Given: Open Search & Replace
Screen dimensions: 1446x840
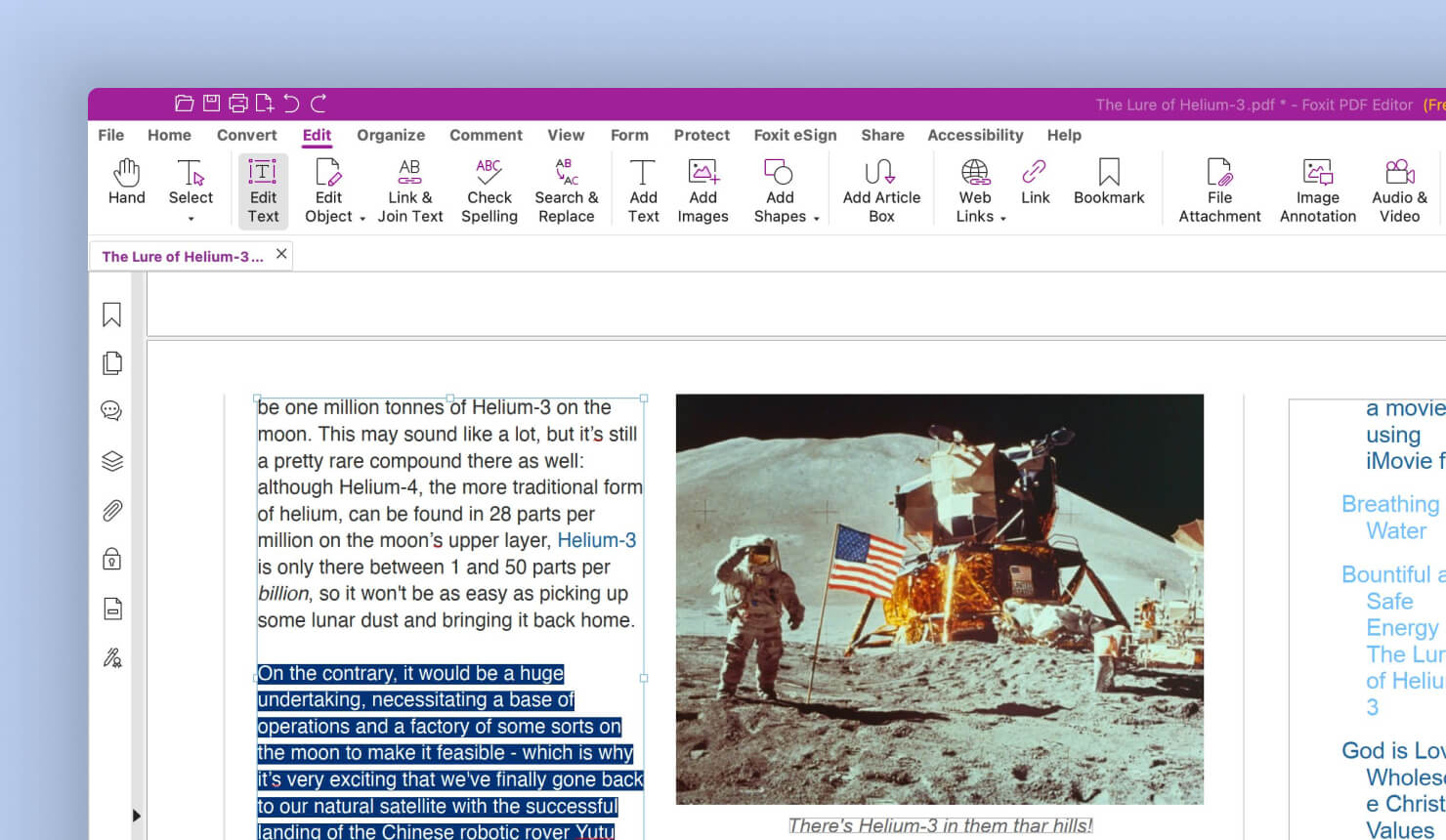Looking at the screenshot, I should click(x=567, y=190).
